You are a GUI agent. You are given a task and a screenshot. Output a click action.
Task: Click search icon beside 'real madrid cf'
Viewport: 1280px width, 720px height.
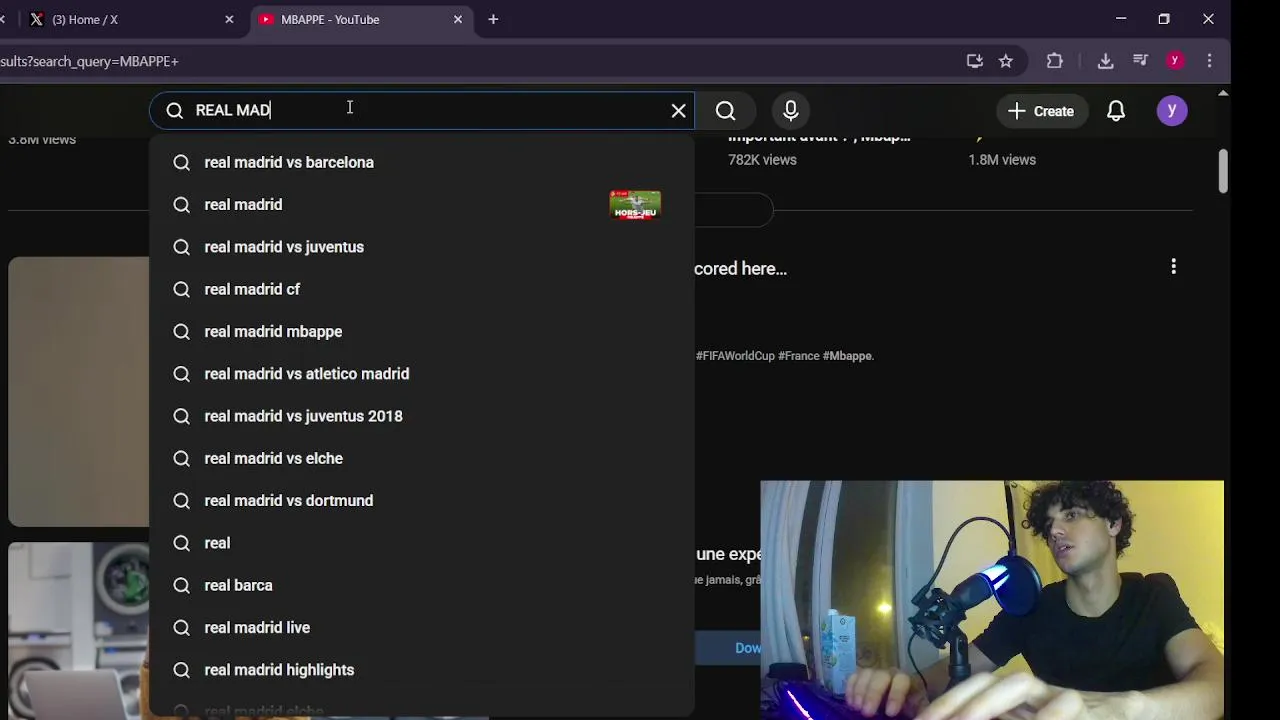point(181,289)
